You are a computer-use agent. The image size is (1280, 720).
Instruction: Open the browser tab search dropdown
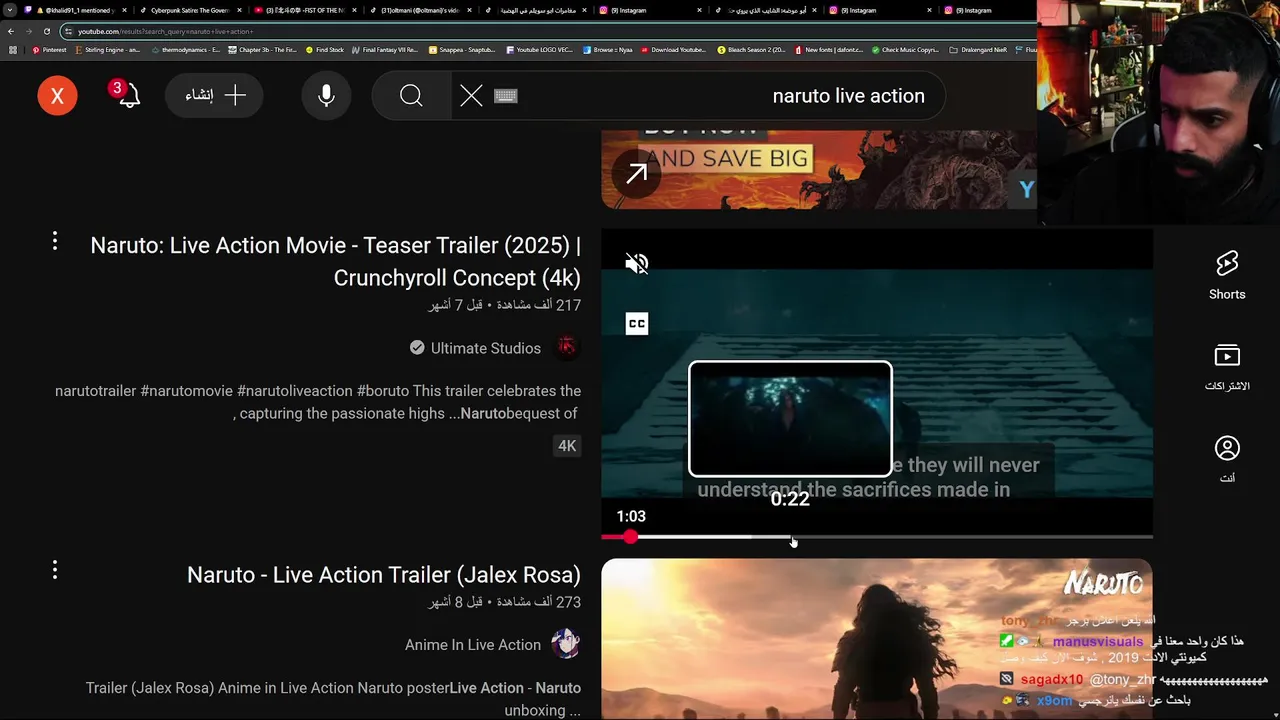click(10, 10)
